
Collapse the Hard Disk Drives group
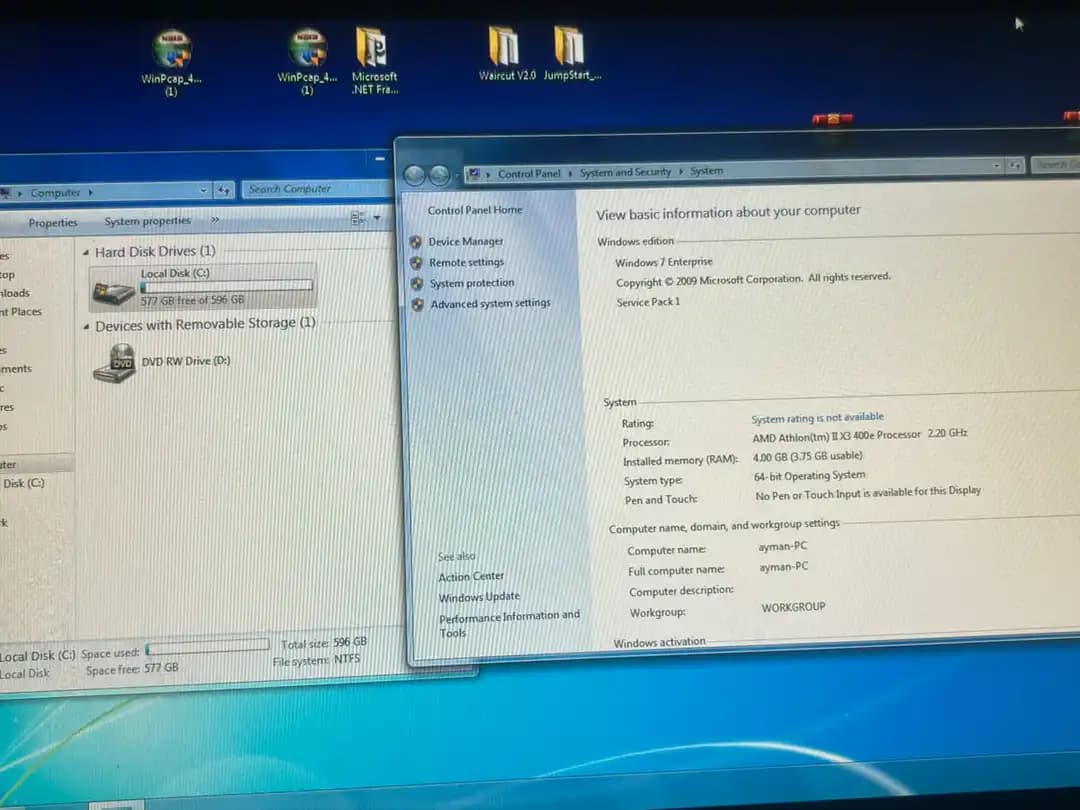click(x=86, y=253)
